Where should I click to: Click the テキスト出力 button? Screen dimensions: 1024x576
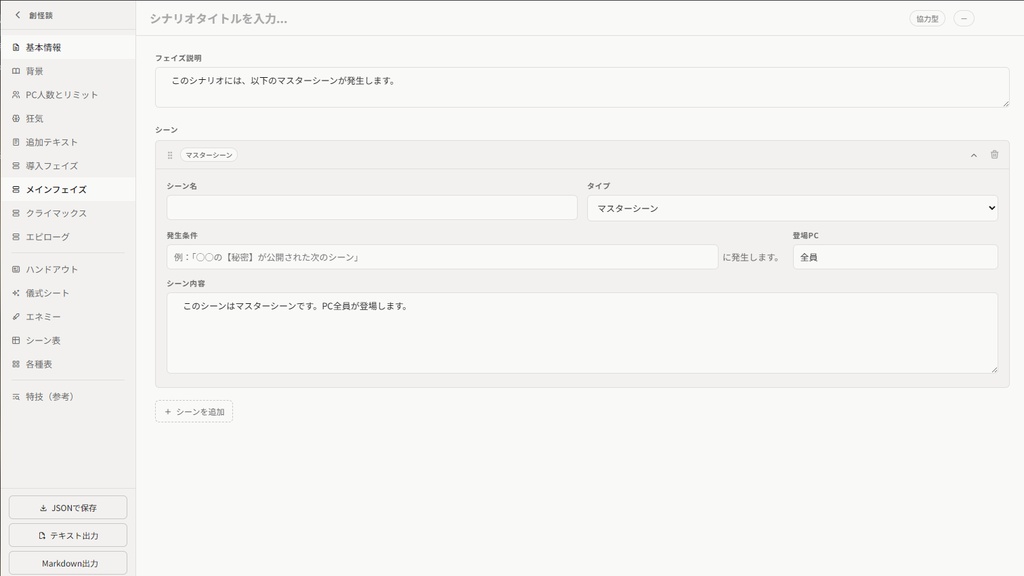(x=68, y=536)
